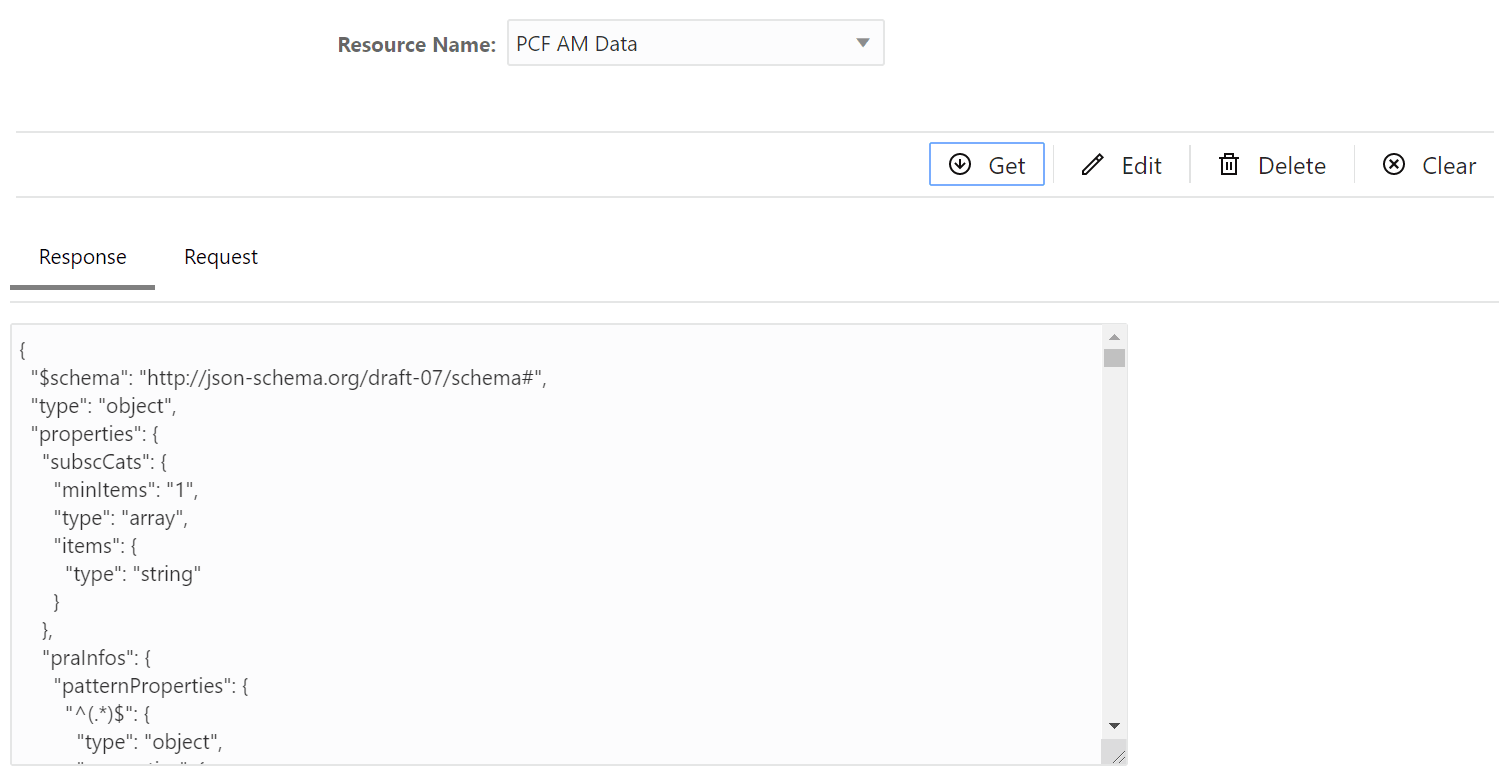Click the trash can icon beside Delete
The width and height of the screenshot is (1499, 777).
(x=1228, y=164)
